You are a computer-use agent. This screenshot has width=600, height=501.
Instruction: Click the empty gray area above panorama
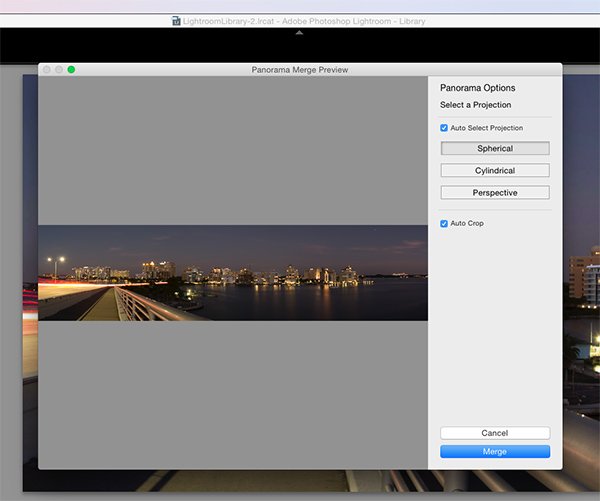click(232, 150)
